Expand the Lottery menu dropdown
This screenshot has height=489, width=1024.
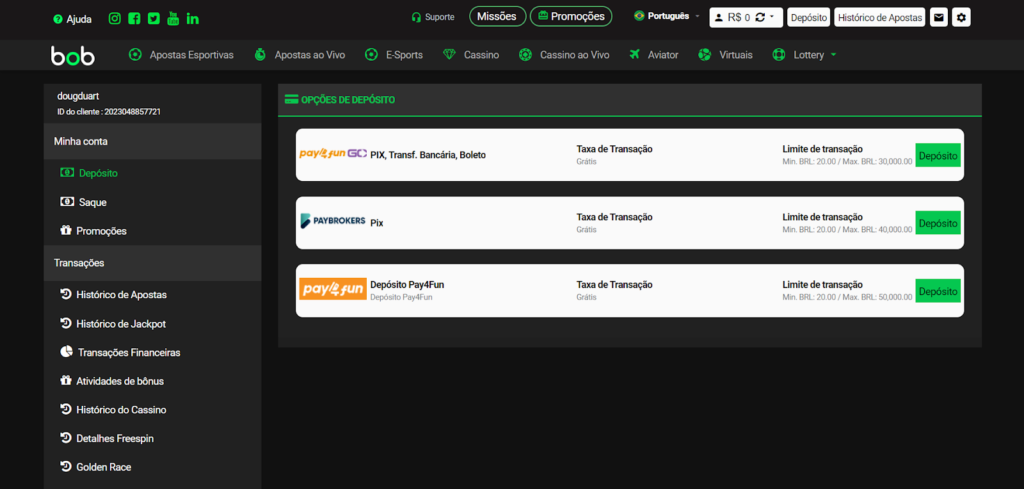tap(833, 55)
